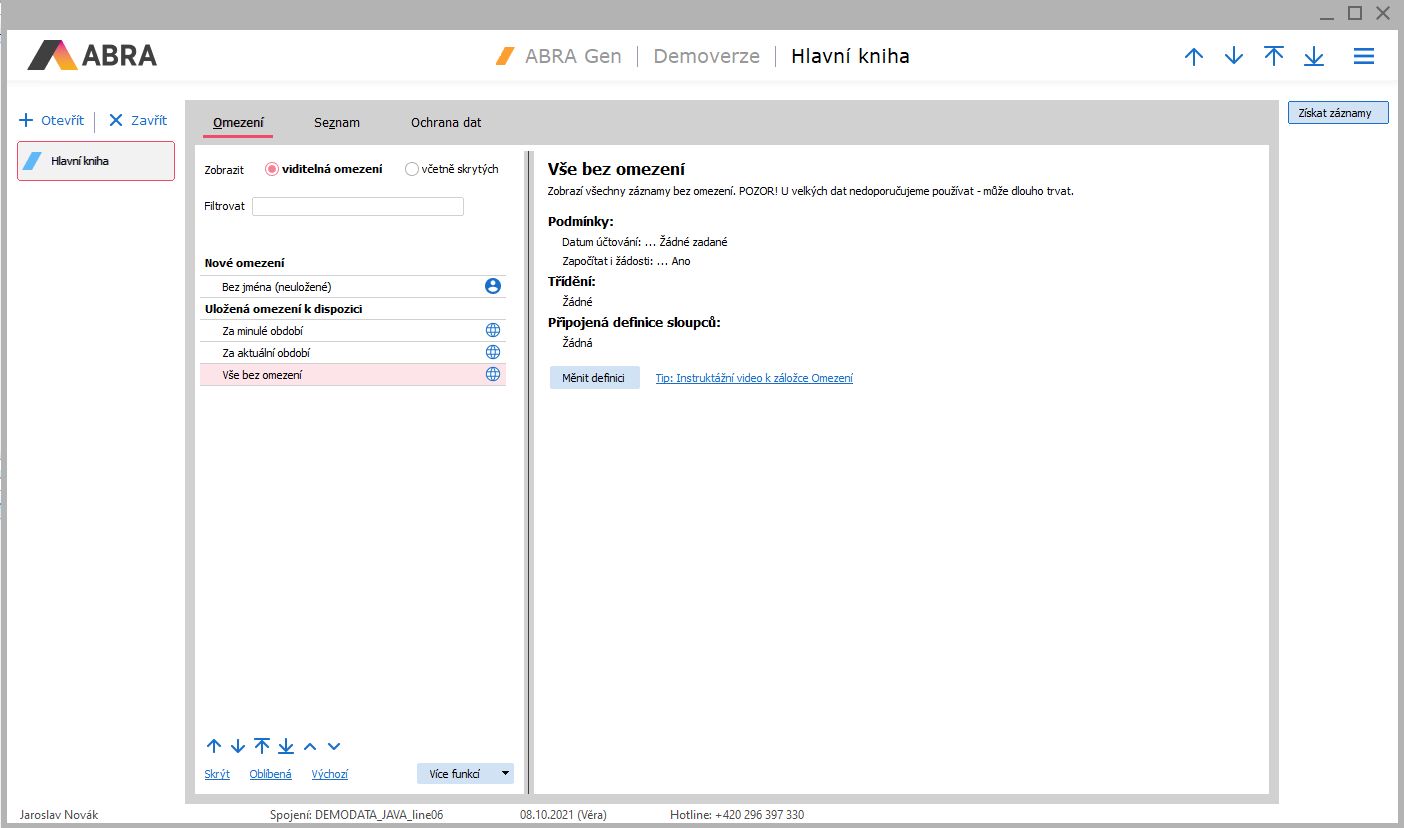This screenshot has width=1404, height=828.
Task: Expand the Více funkcí dropdown
Action: coord(505,773)
